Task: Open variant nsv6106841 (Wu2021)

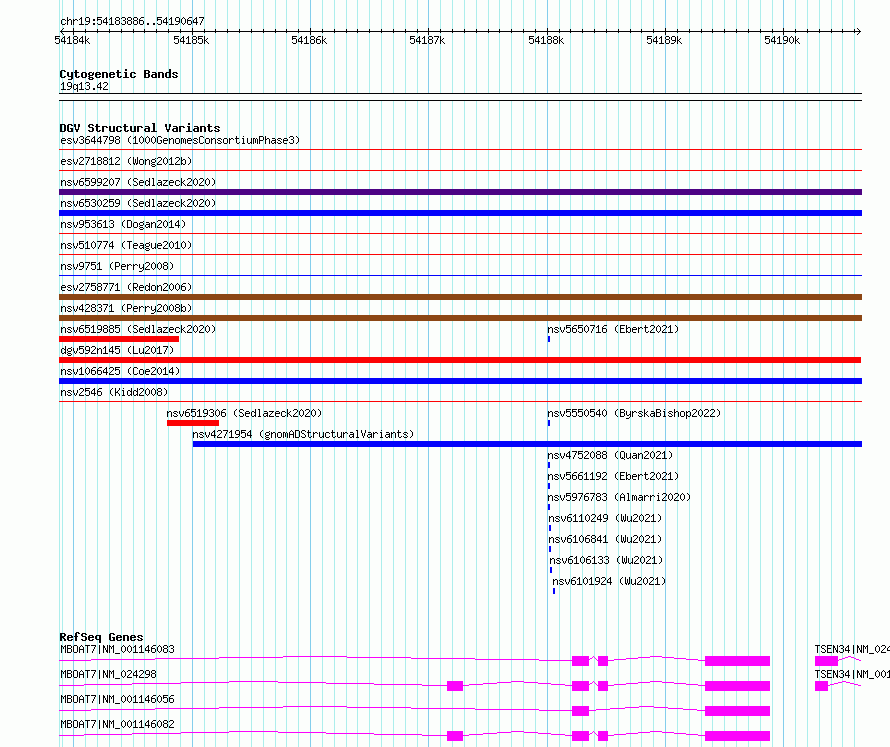Action: 605,539
